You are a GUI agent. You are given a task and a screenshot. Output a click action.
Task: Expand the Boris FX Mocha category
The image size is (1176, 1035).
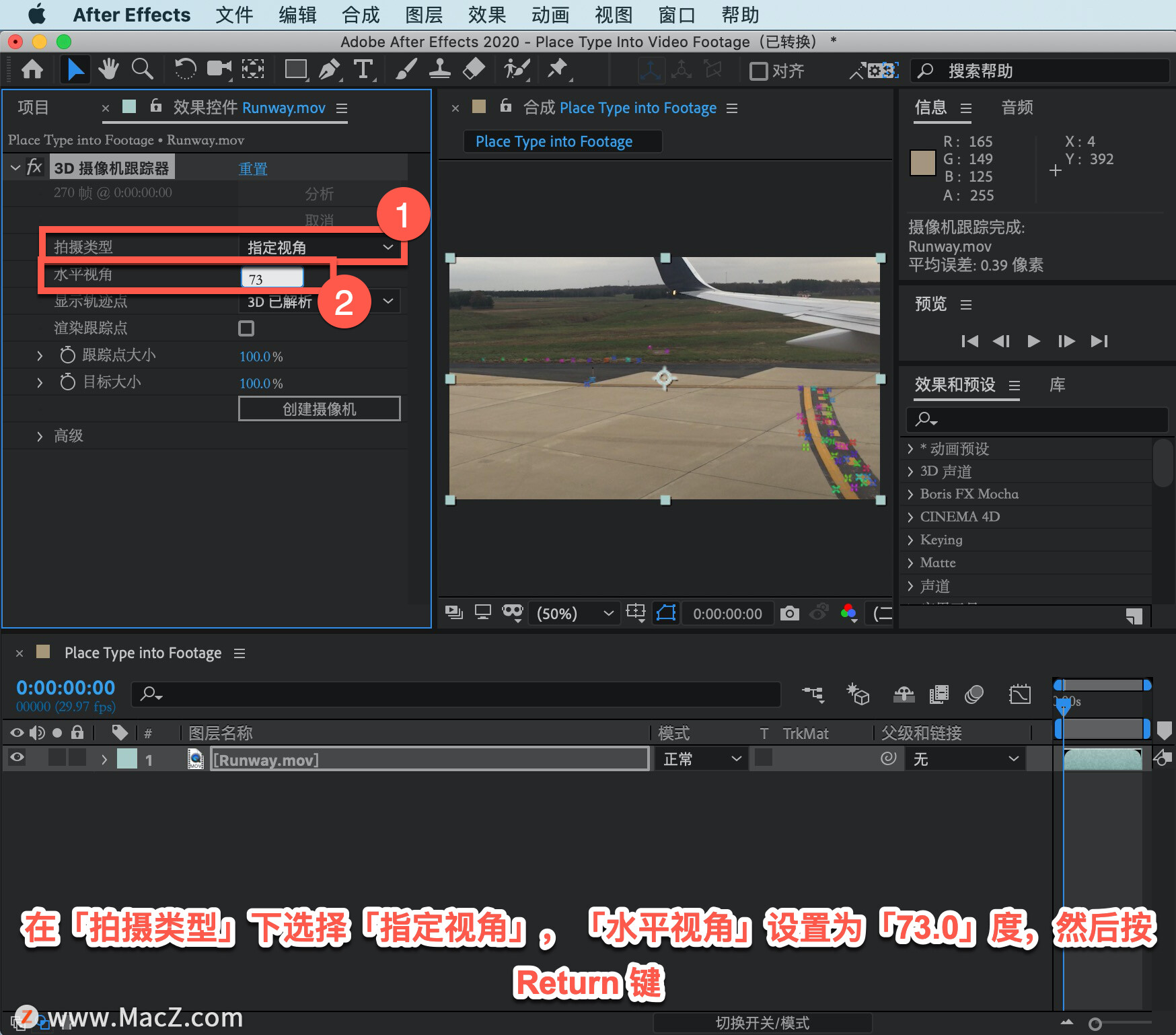coord(910,494)
